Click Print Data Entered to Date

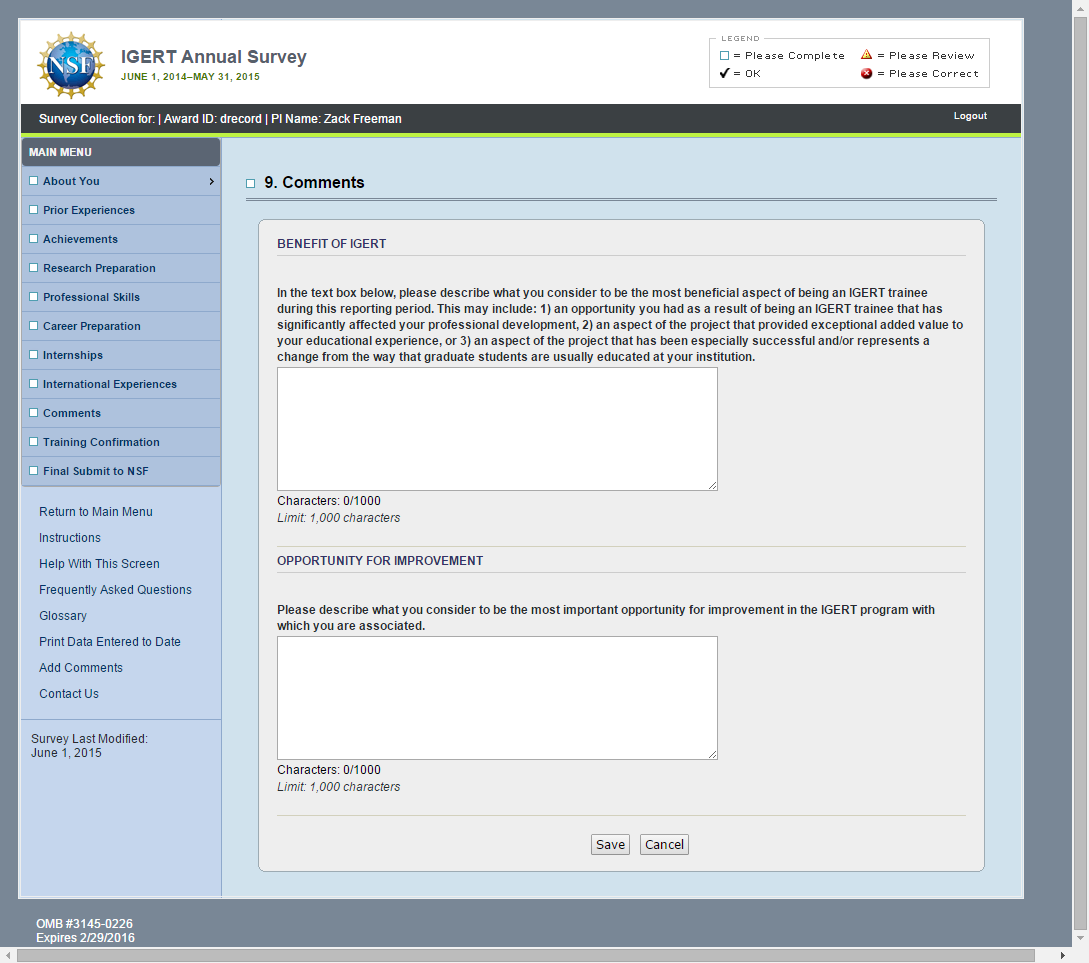110,642
